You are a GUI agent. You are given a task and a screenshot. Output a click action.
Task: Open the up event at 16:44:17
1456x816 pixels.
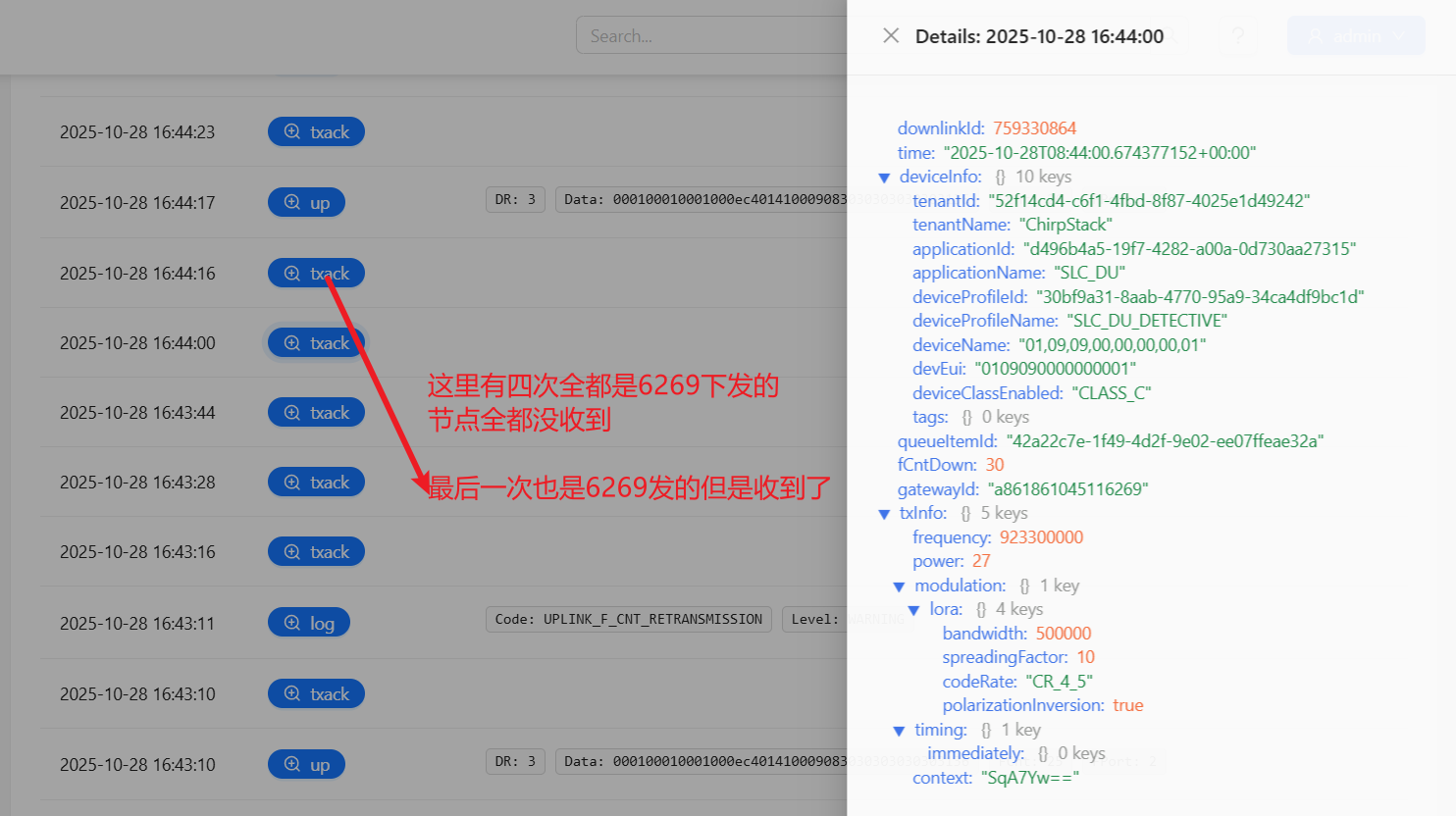(x=306, y=203)
